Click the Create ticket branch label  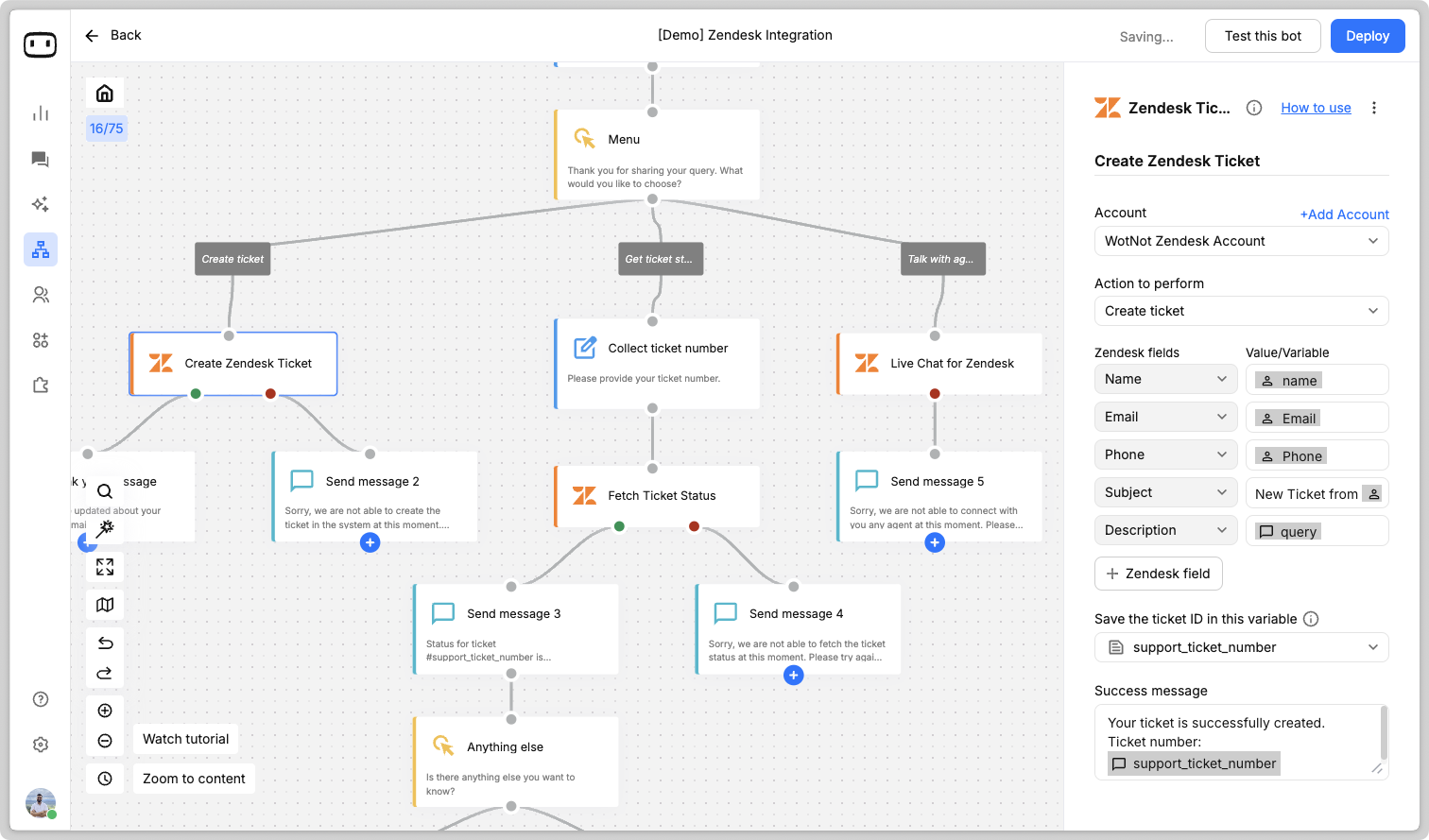click(232, 259)
